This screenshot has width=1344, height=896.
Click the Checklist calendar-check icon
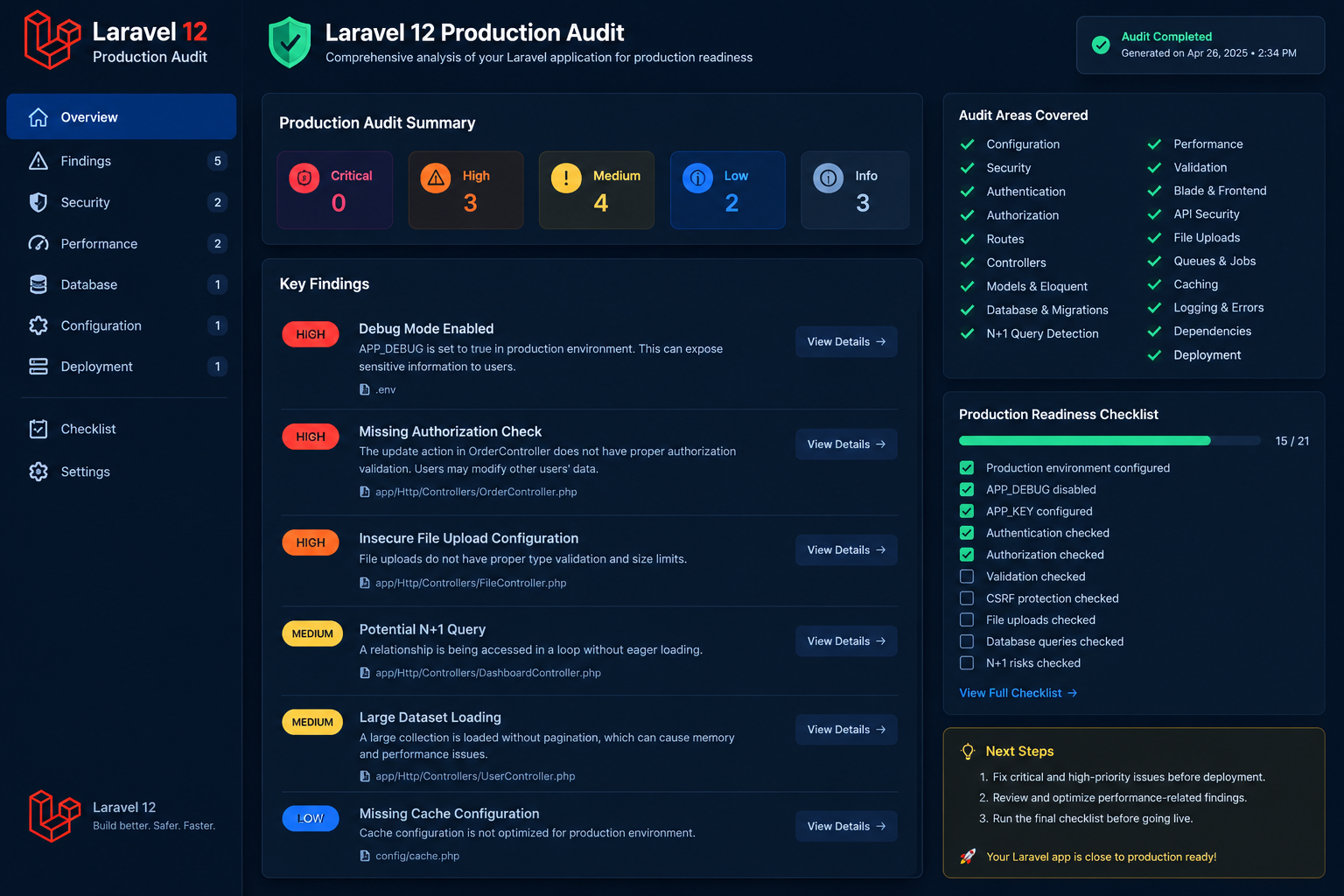pos(38,429)
